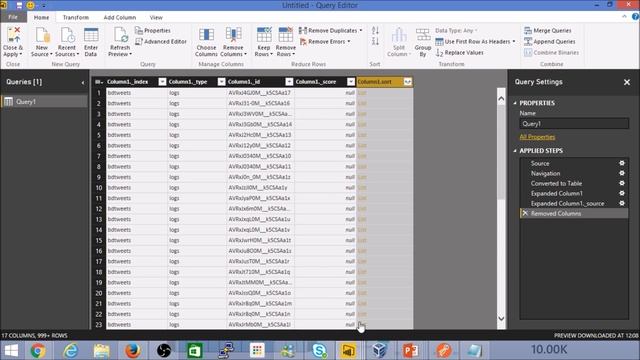Open Windows Start button
Viewport: 640px width, 360px height.
coord(11,351)
